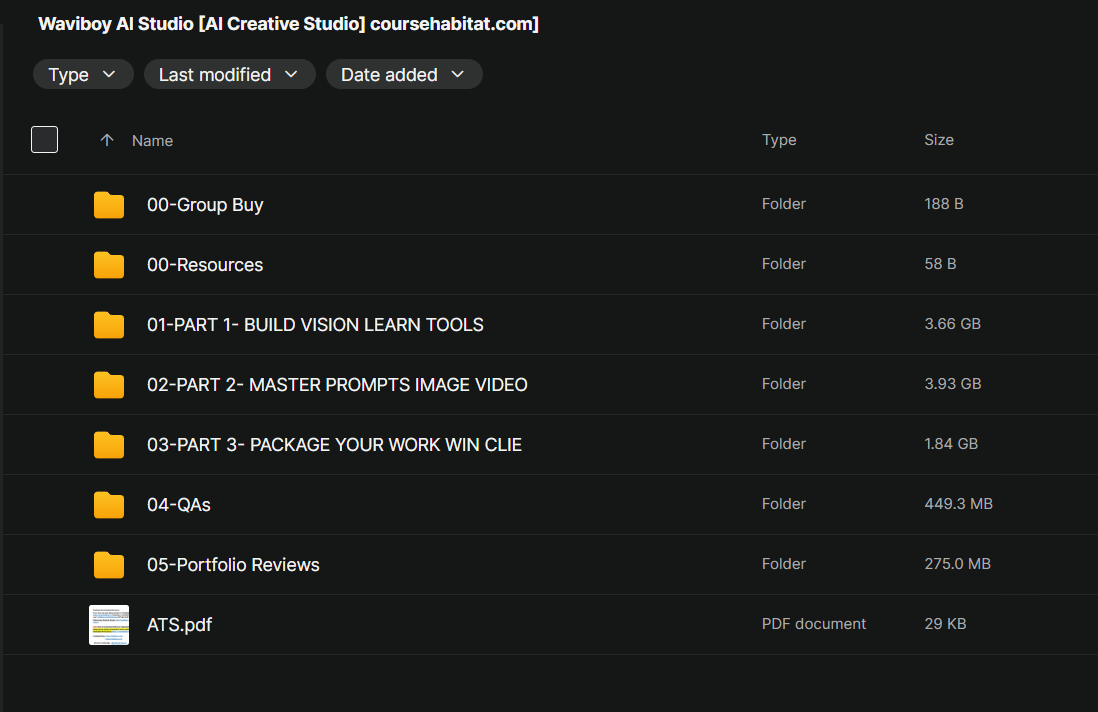The width and height of the screenshot is (1098, 712).
Task: Click the Type column header
Action: coord(779,140)
